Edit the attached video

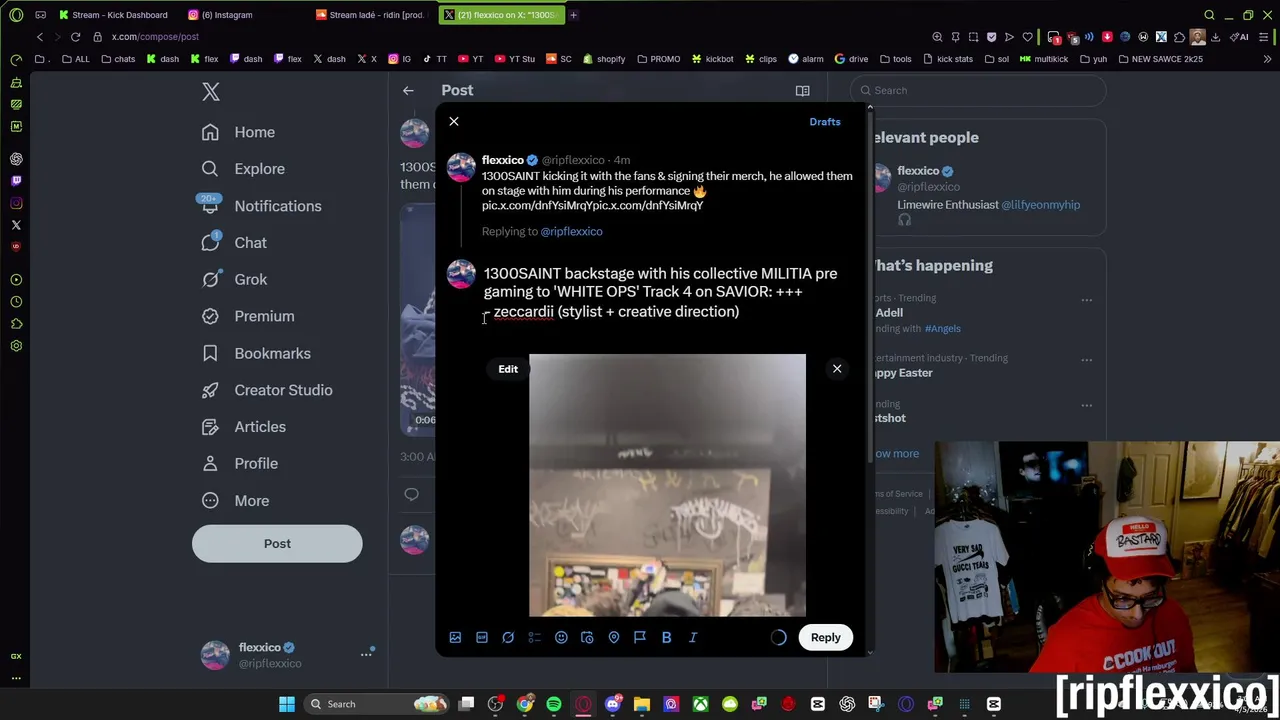pyautogui.click(x=508, y=369)
